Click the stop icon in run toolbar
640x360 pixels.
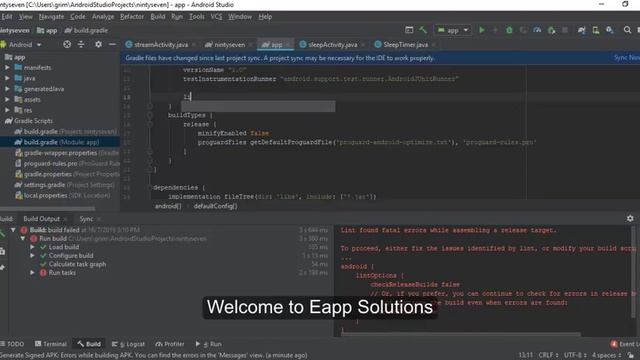[x=565, y=30]
